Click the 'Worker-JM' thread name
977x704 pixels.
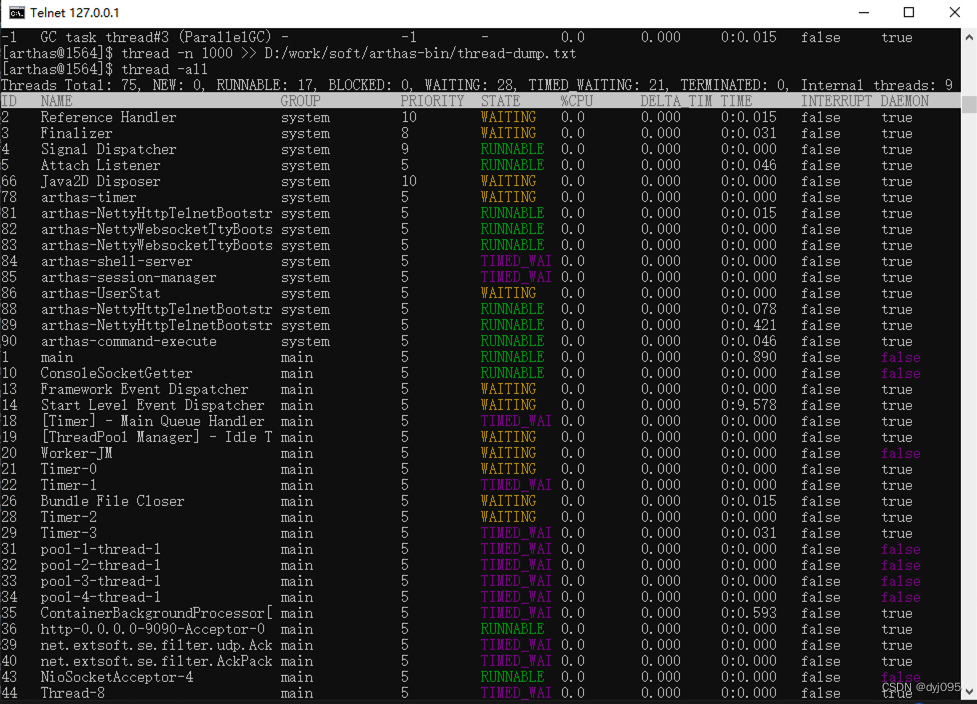[77, 454]
